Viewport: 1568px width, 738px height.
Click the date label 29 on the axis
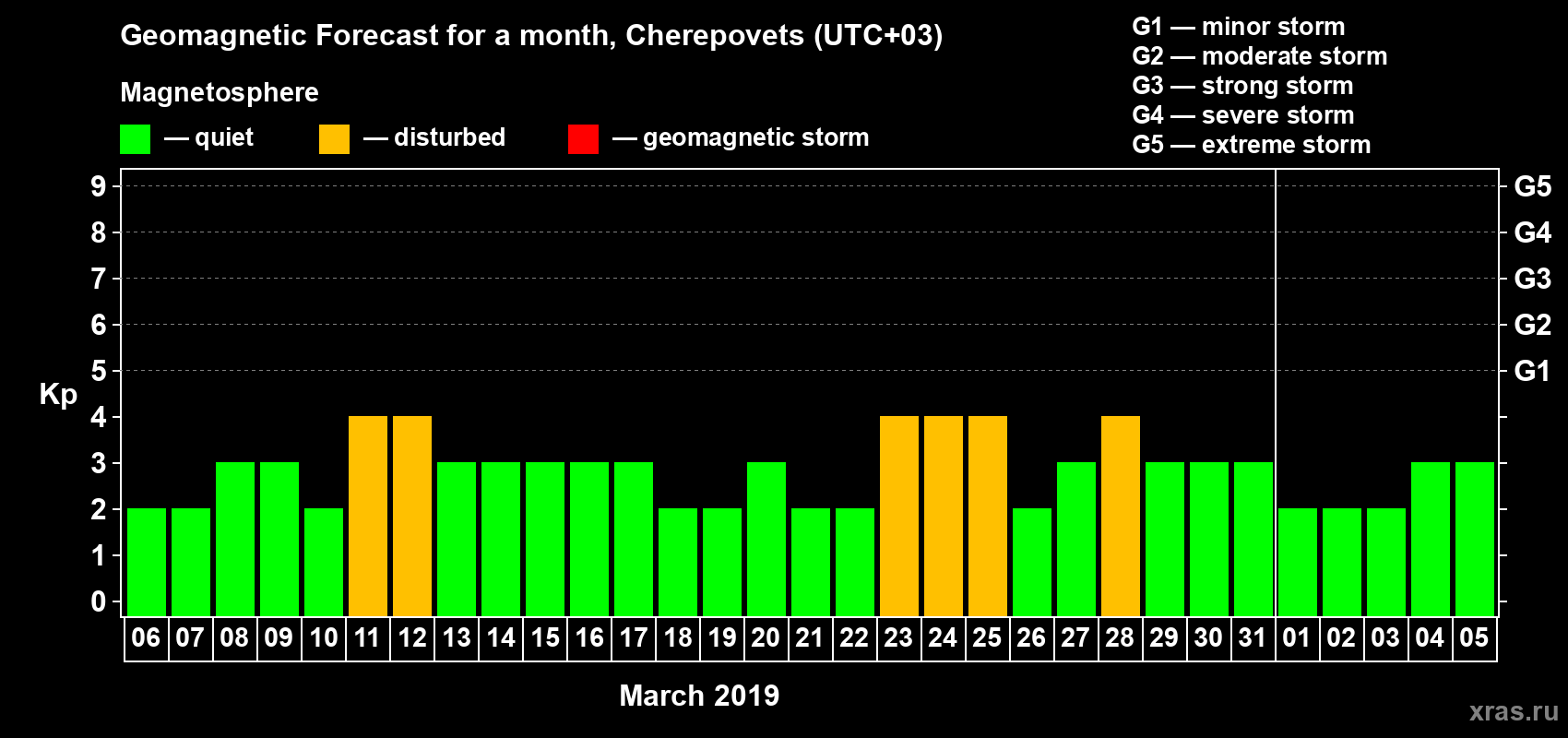[x=1164, y=637]
